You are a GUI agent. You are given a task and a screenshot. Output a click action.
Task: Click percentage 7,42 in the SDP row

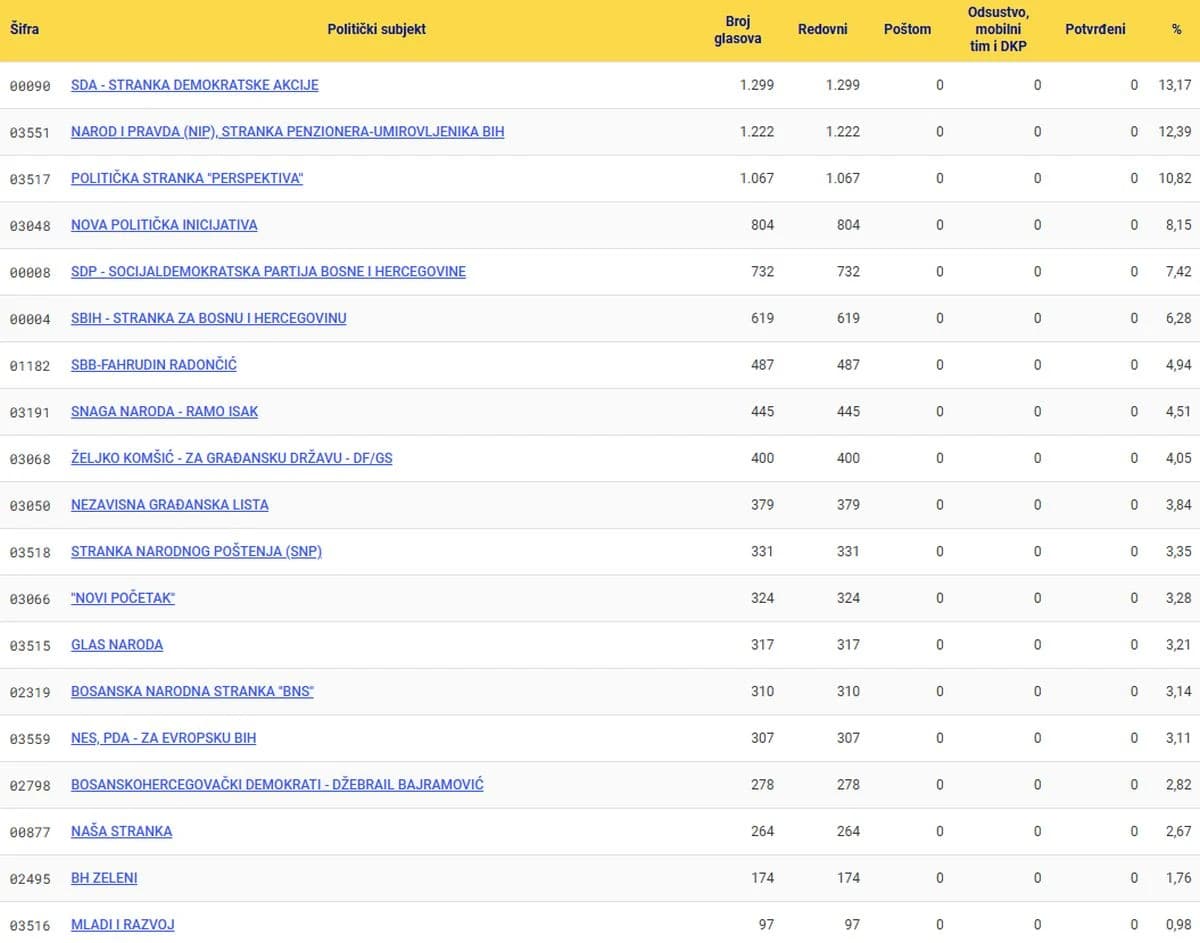click(1179, 271)
